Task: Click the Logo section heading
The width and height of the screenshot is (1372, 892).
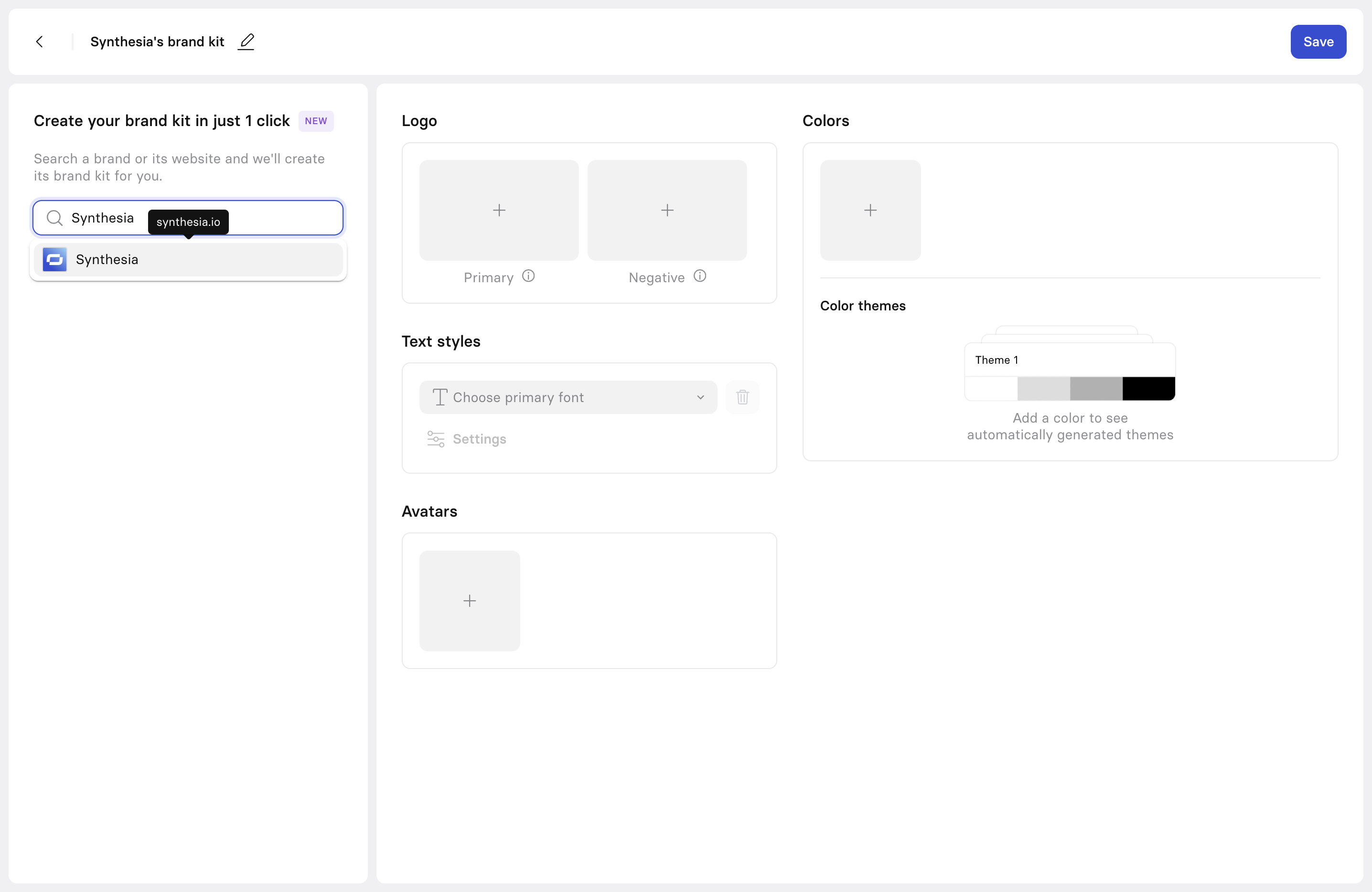Action: coord(419,121)
